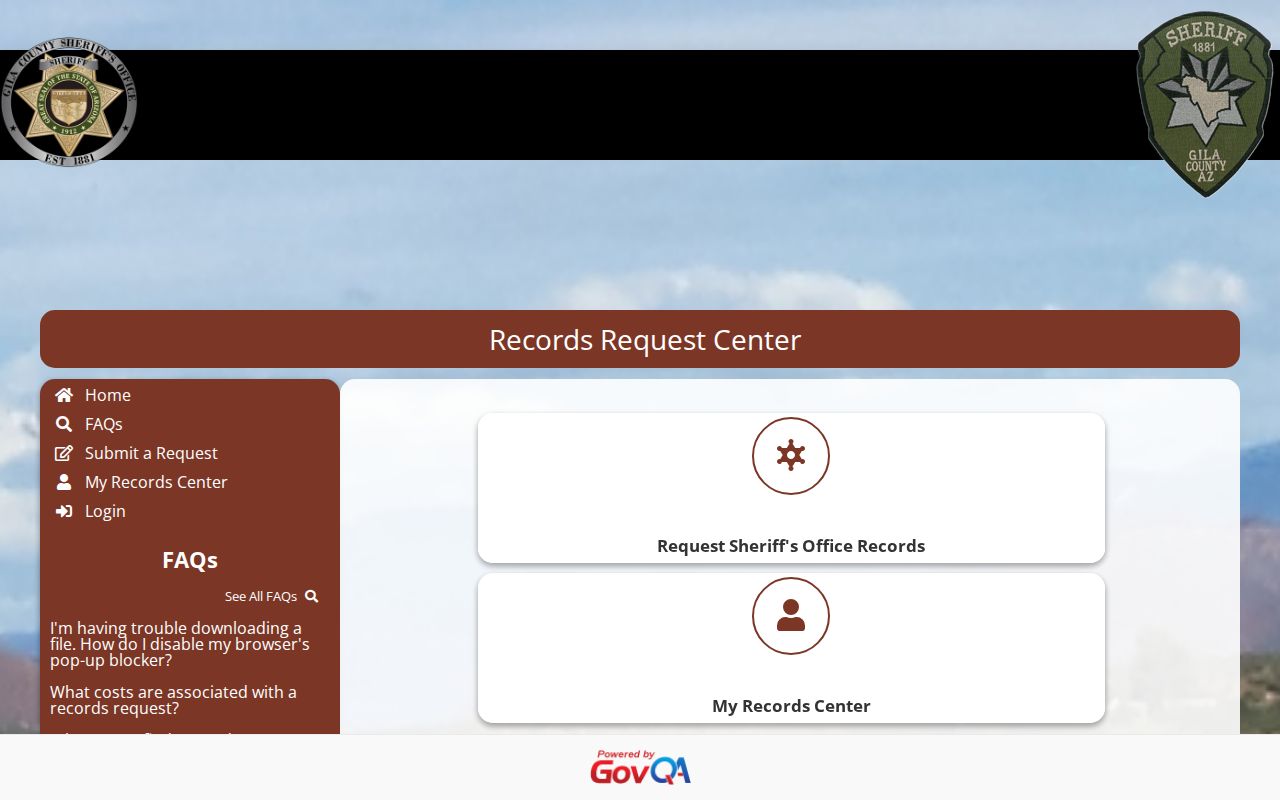The width and height of the screenshot is (1280, 800).
Task: Open the pop-up blocker download FAQ
Action: tap(180, 644)
